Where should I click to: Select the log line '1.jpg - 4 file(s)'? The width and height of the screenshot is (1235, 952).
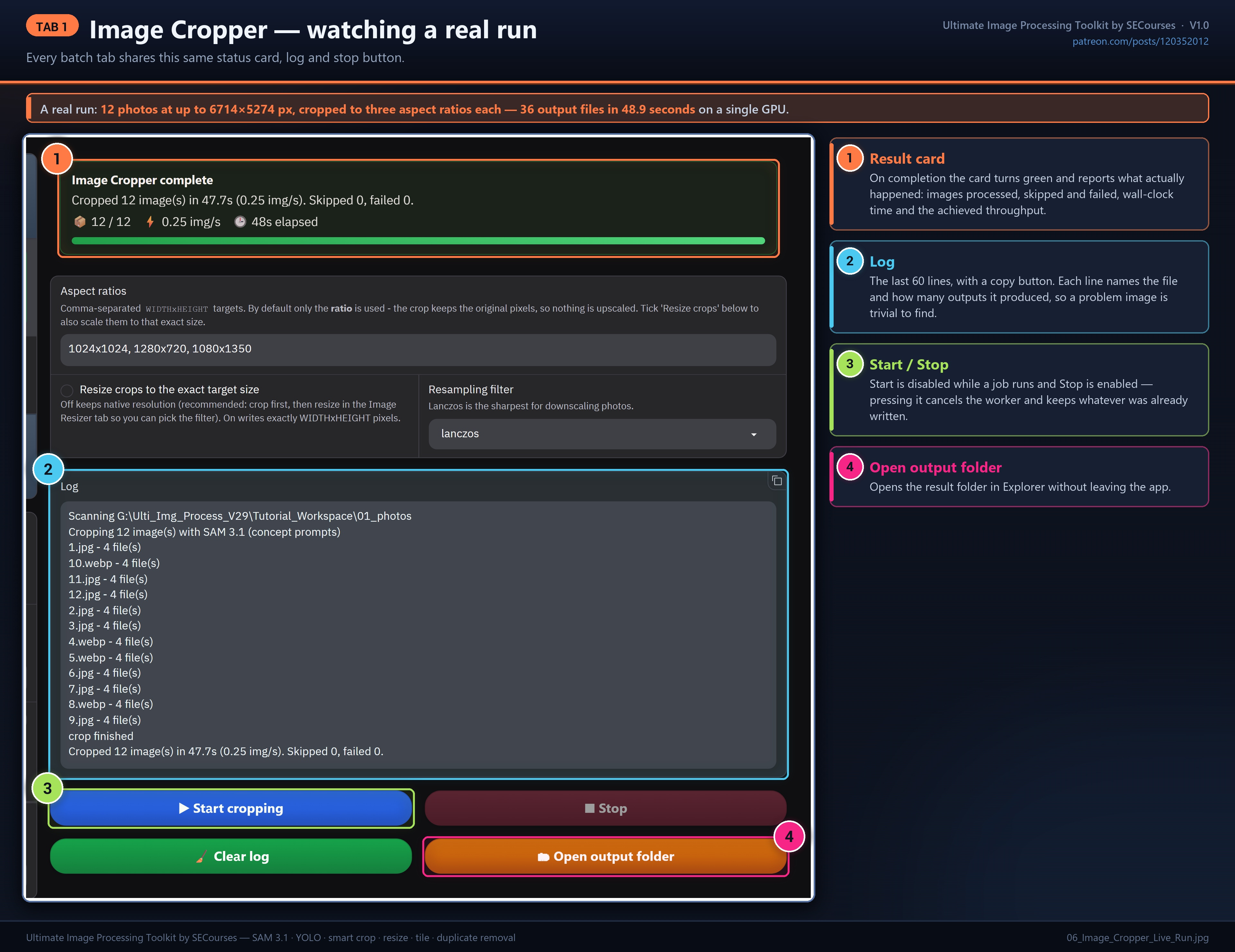coord(105,547)
